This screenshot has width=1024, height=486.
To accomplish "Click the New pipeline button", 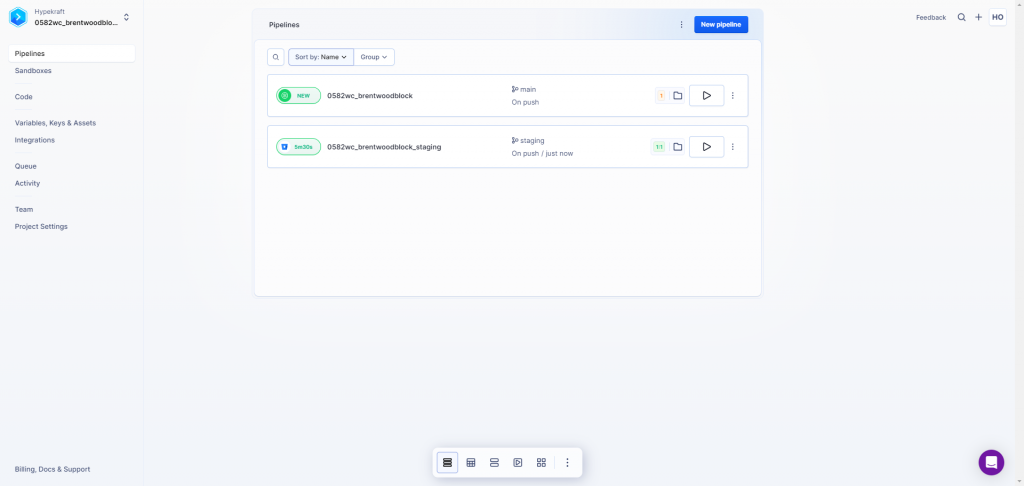I will 720,24.
